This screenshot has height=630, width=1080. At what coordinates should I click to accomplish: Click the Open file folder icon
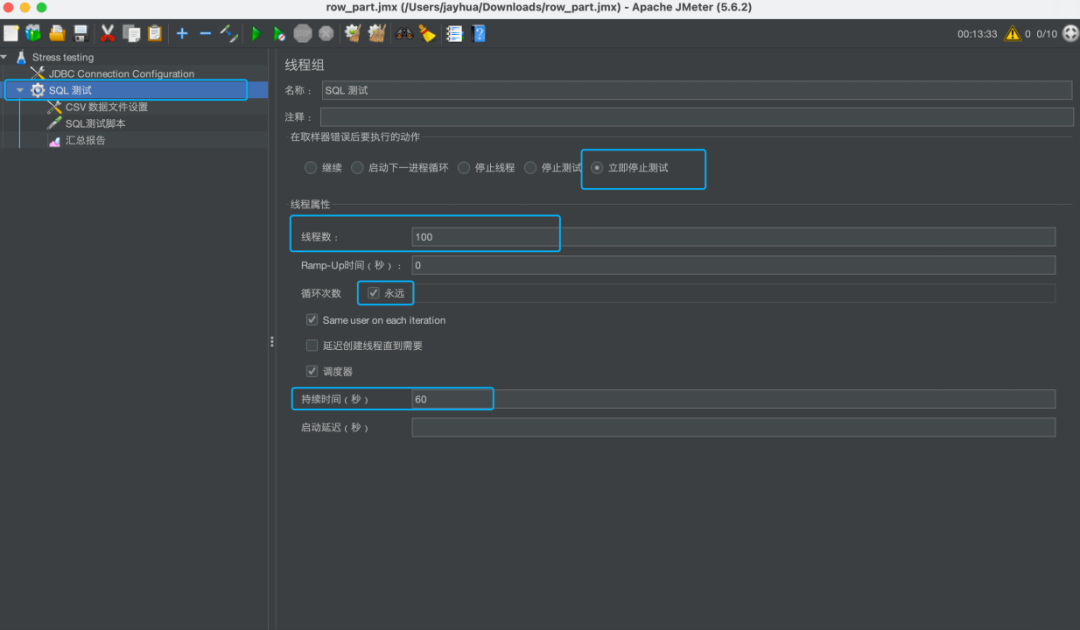[x=57, y=33]
